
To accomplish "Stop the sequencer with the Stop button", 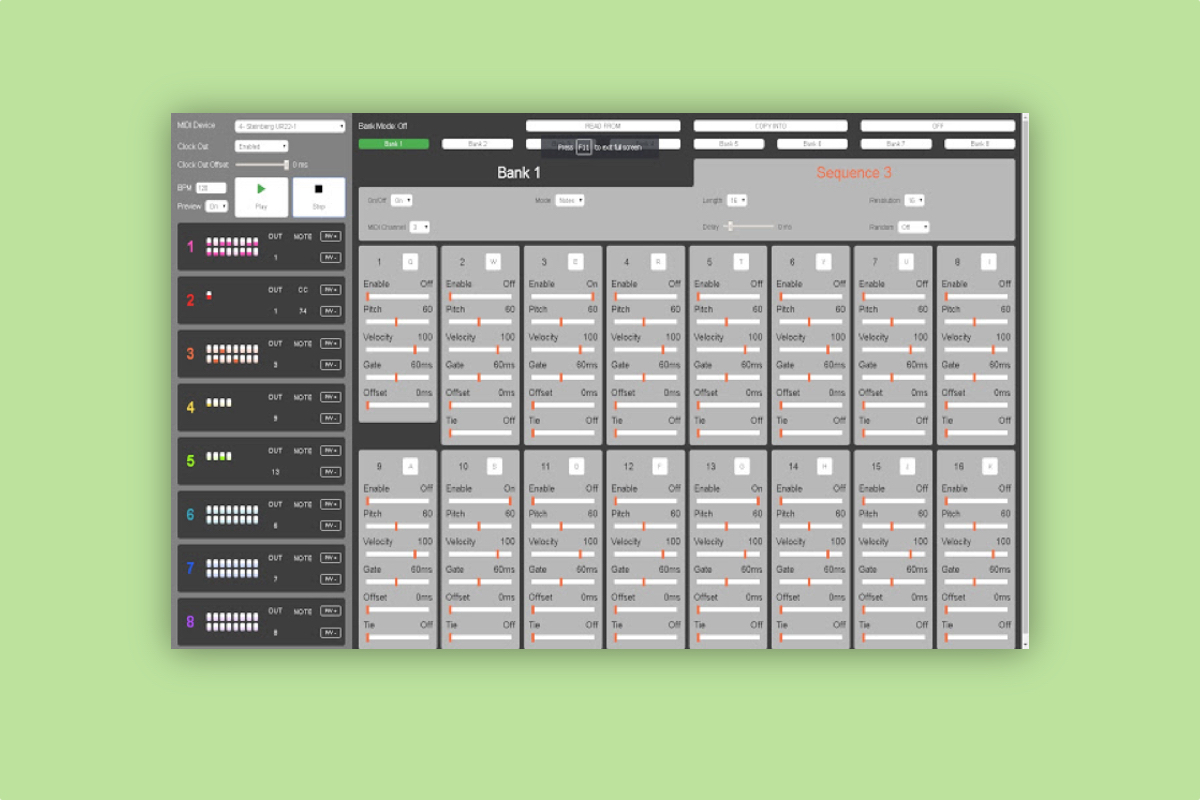I will 318,197.
